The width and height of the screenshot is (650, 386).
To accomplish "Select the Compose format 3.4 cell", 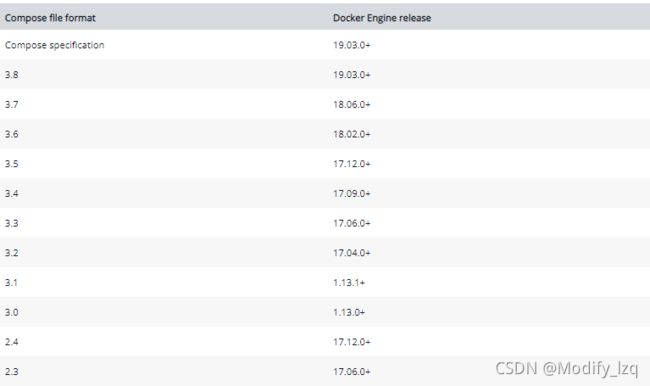I will click(12, 193).
